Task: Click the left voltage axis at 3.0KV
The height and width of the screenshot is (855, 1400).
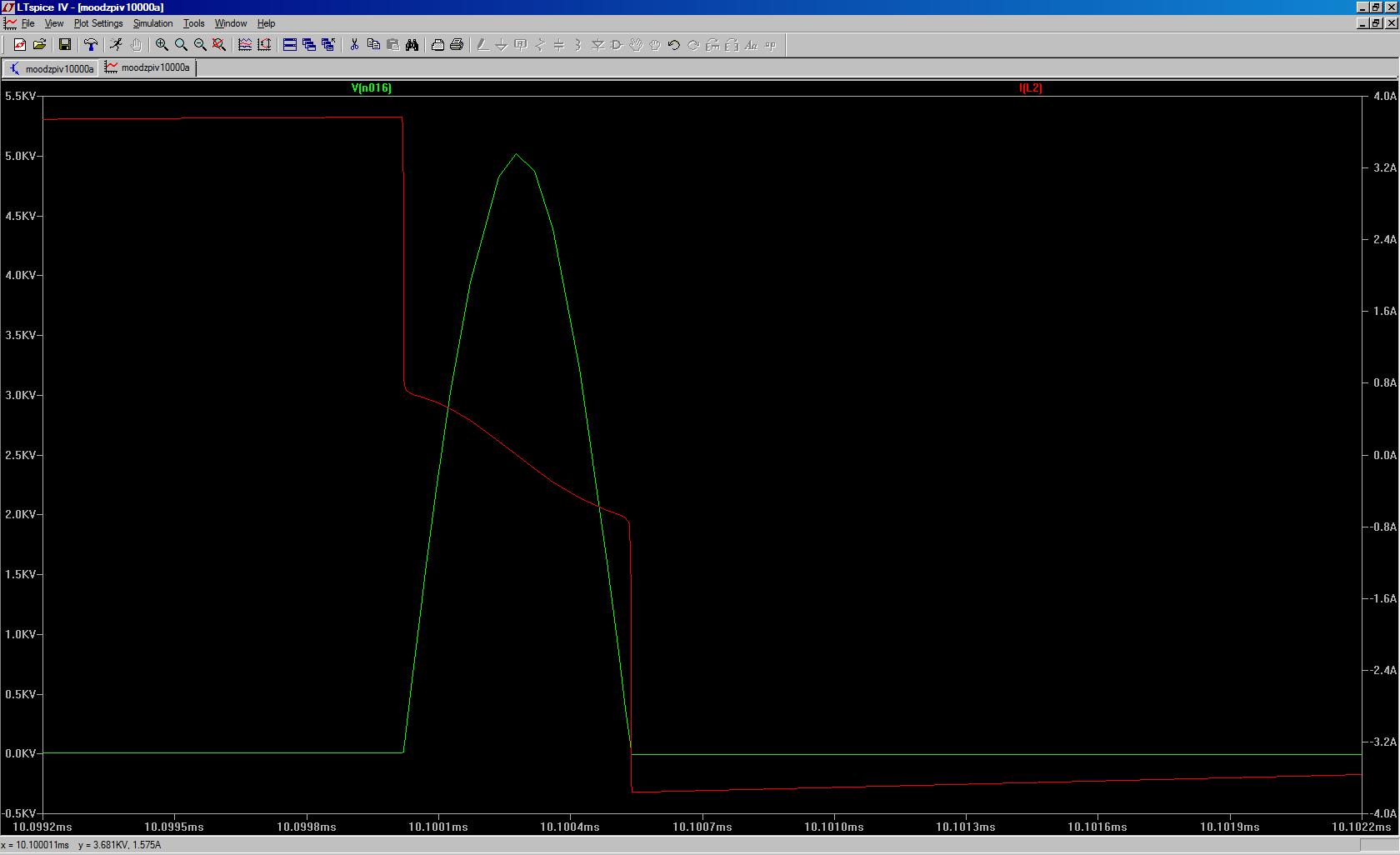Action: (20, 395)
